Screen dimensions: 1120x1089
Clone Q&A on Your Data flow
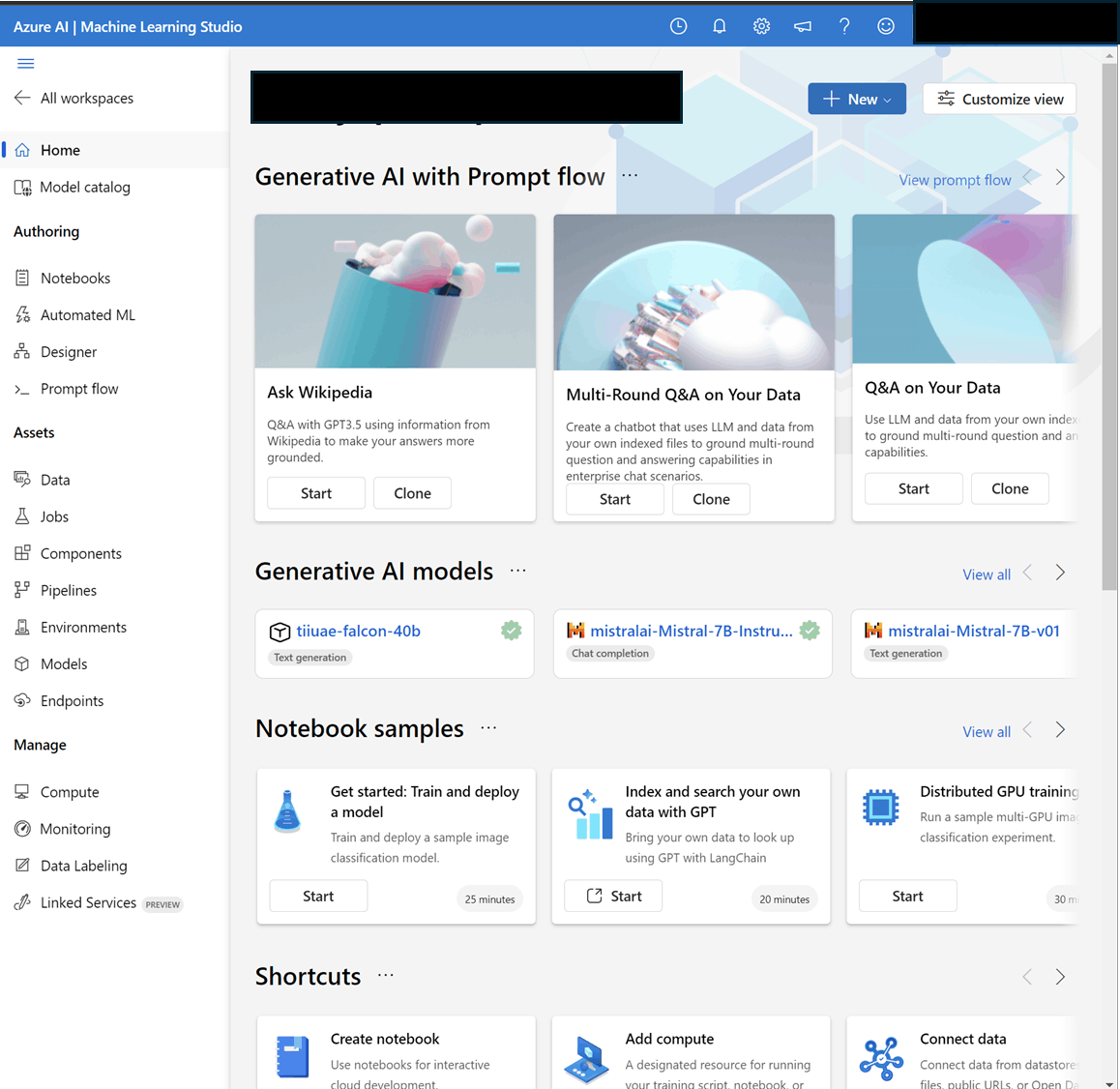(x=1010, y=488)
